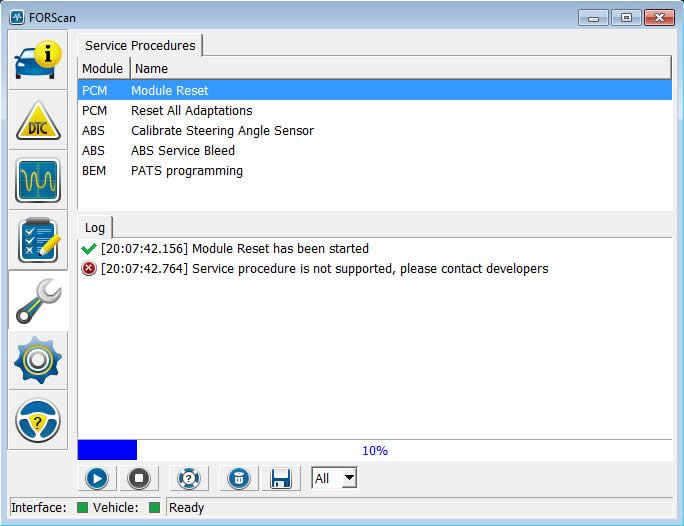Open the tests checklist section
The width and height of the screenshot is (684, 526).
point(38,240)
